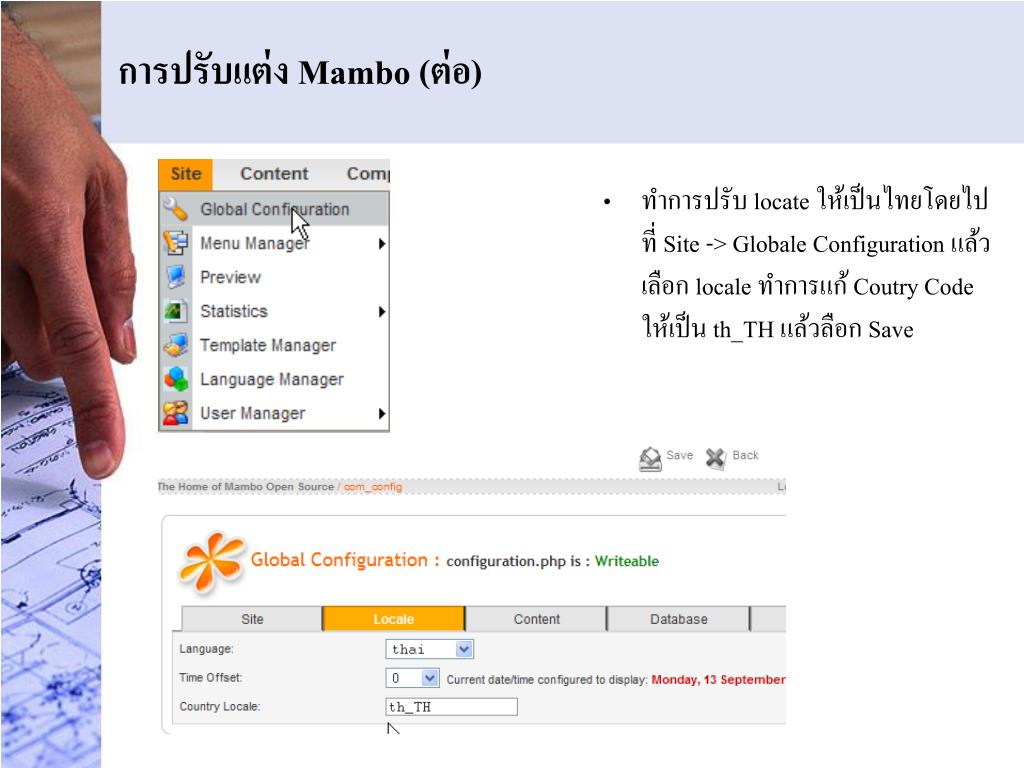Select Menu Manager entry
This screenshot has height=768, width=1024.
tap(274, 243)
